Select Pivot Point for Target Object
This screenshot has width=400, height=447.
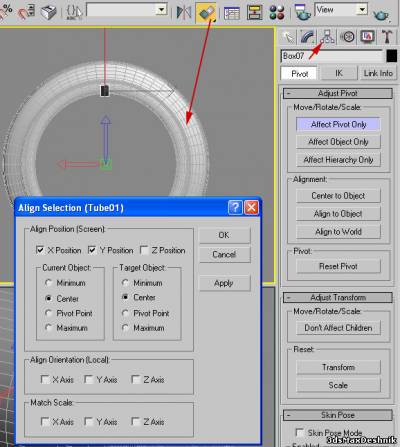click(x=125, y=313)
